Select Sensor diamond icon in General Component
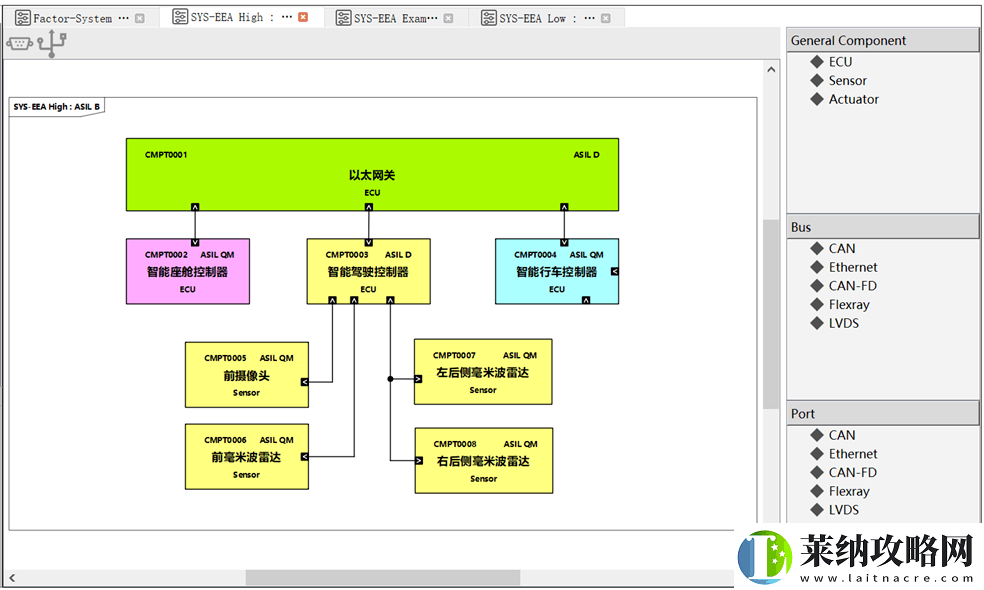Screen dimensions: 984x590 coord(816,80)
